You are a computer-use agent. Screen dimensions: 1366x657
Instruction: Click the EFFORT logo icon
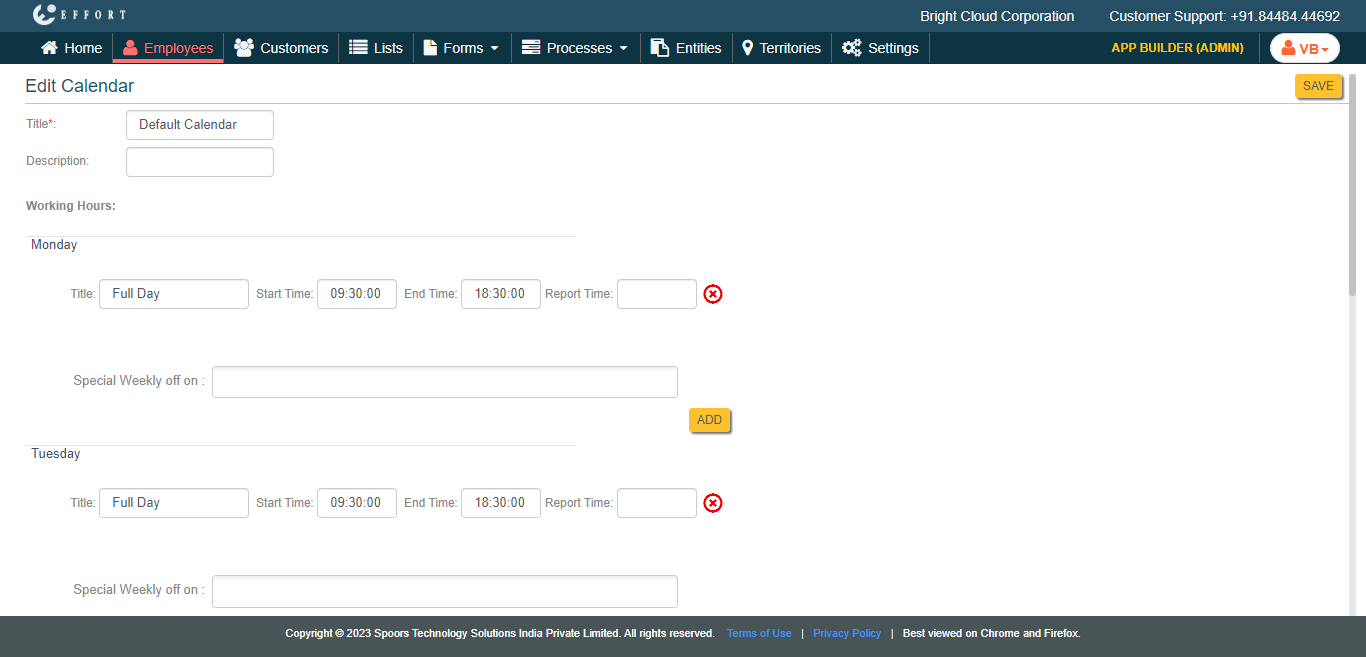pyautogui.click(x=44, y=15)
